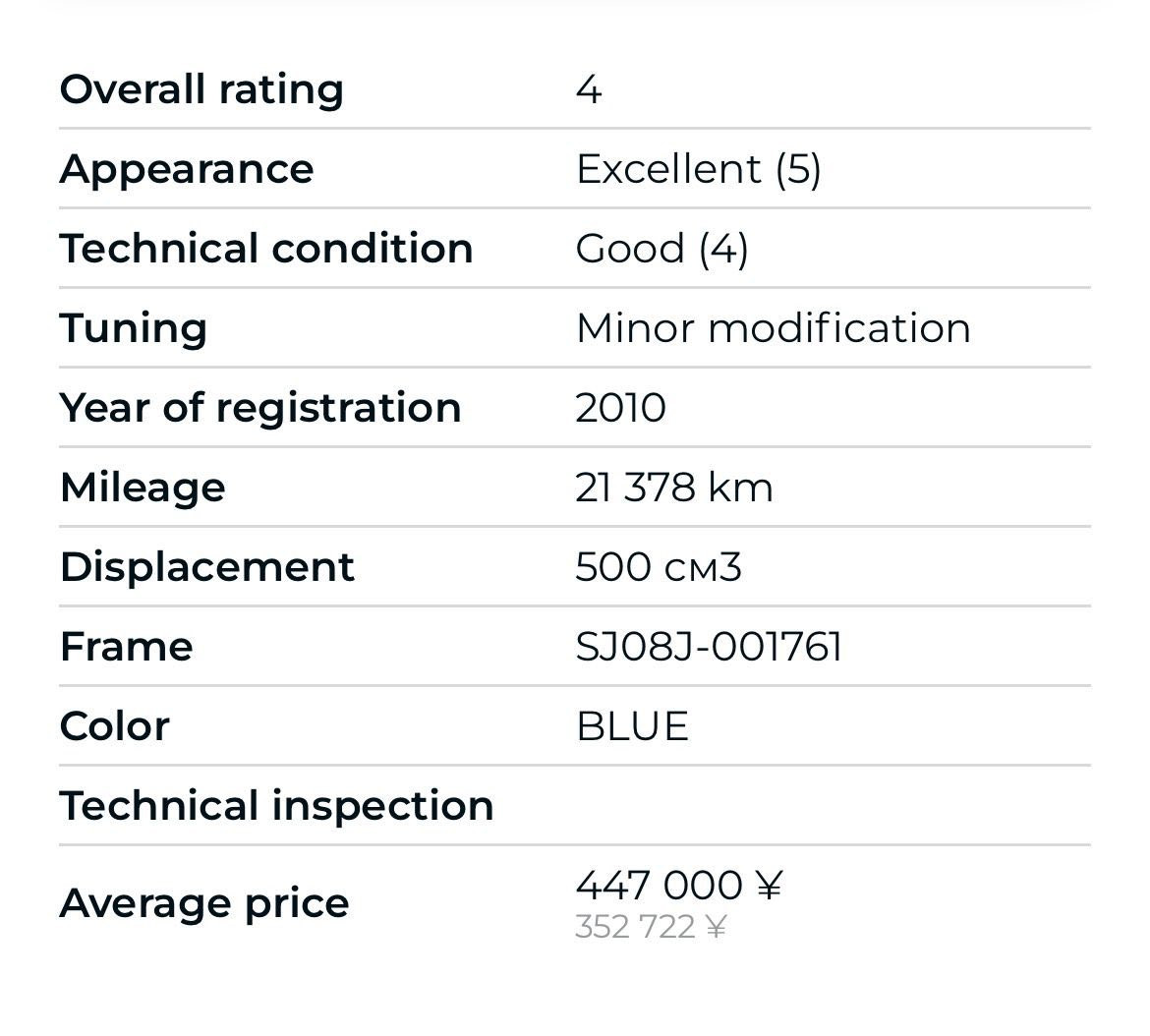1150x1036 pixels.
Task: Click the gray 352 722 ¥ price
Action: pyautogui.click(x=651, y=927)
